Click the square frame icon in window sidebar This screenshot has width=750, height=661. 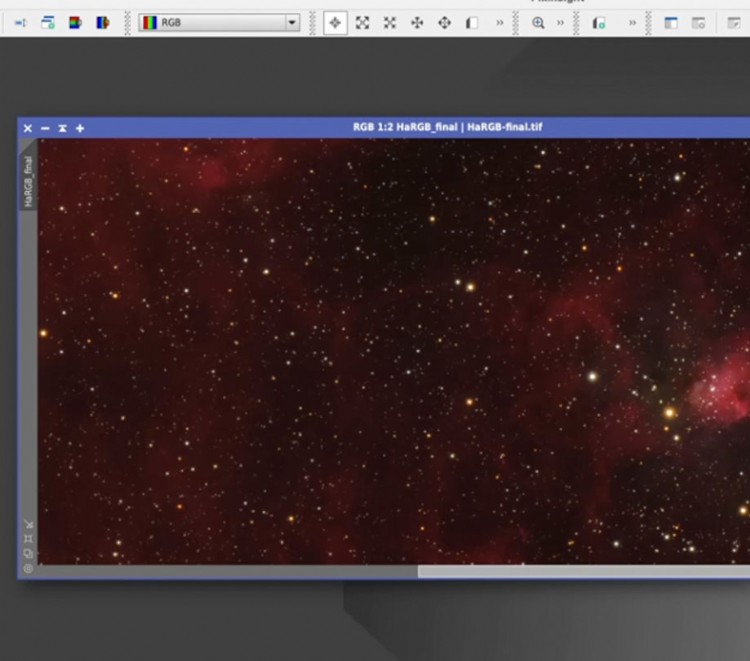point(28,539)
